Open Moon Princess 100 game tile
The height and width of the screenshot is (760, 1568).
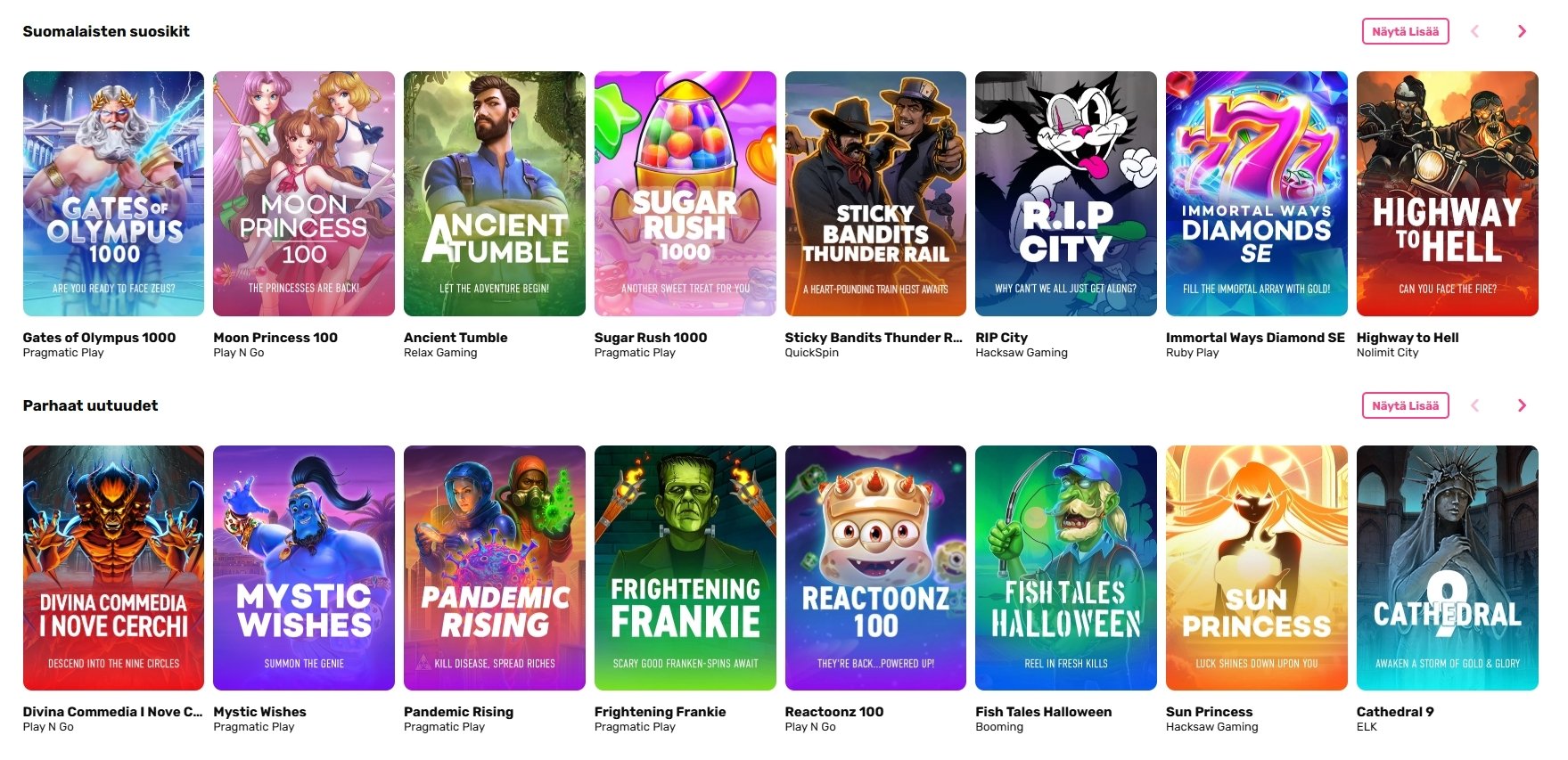tap(304, 193)
